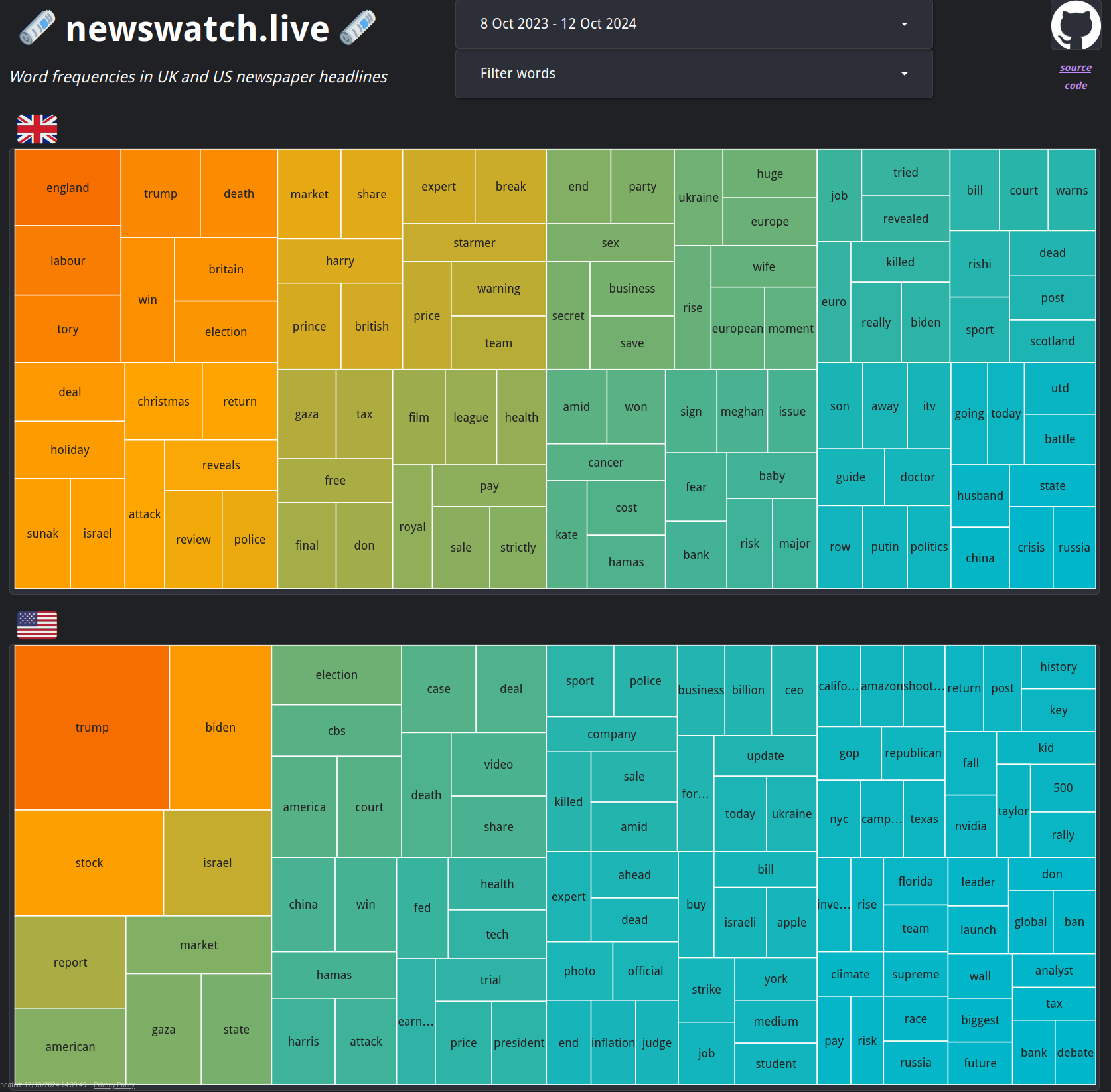Click the 'american' tile in US treemap
1111x1092 pixels.
coord(70,1047)
